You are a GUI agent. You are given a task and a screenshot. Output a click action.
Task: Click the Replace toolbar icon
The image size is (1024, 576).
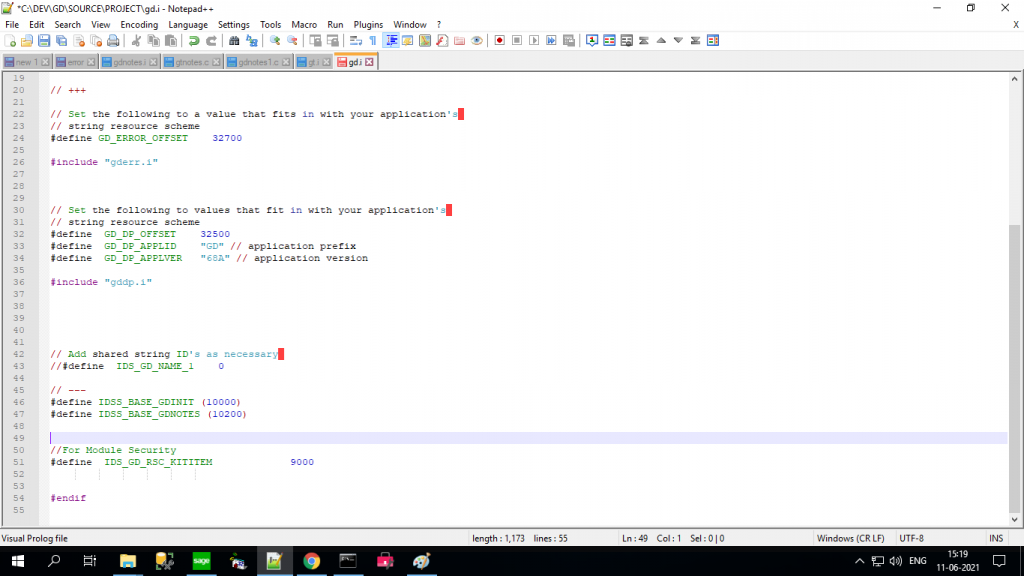click(x=252, y=40)
